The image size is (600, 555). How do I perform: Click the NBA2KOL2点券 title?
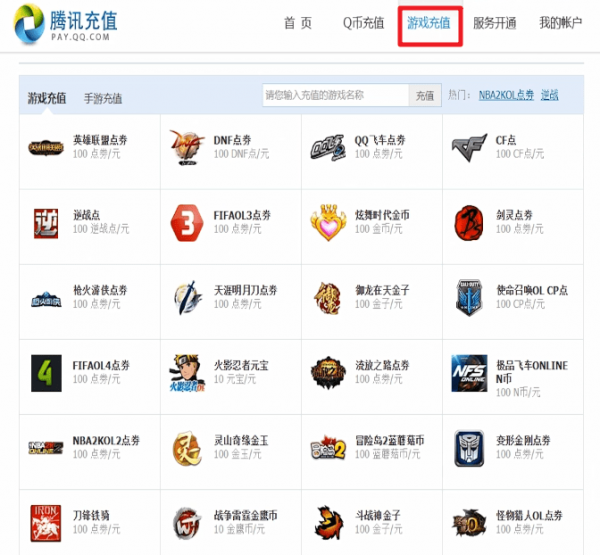pyautogui.click(x=106, y=440)
